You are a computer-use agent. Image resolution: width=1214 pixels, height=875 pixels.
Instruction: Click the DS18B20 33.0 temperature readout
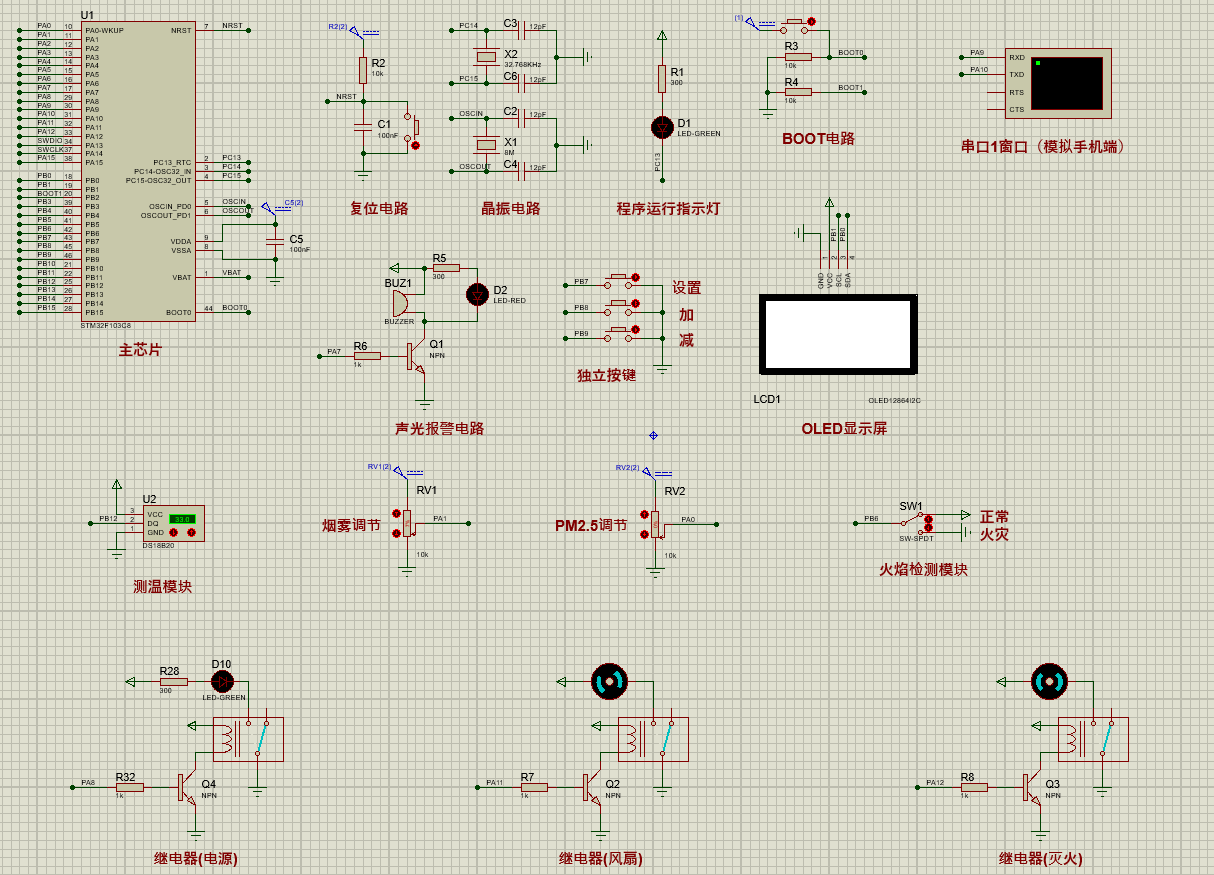point(180,519)
